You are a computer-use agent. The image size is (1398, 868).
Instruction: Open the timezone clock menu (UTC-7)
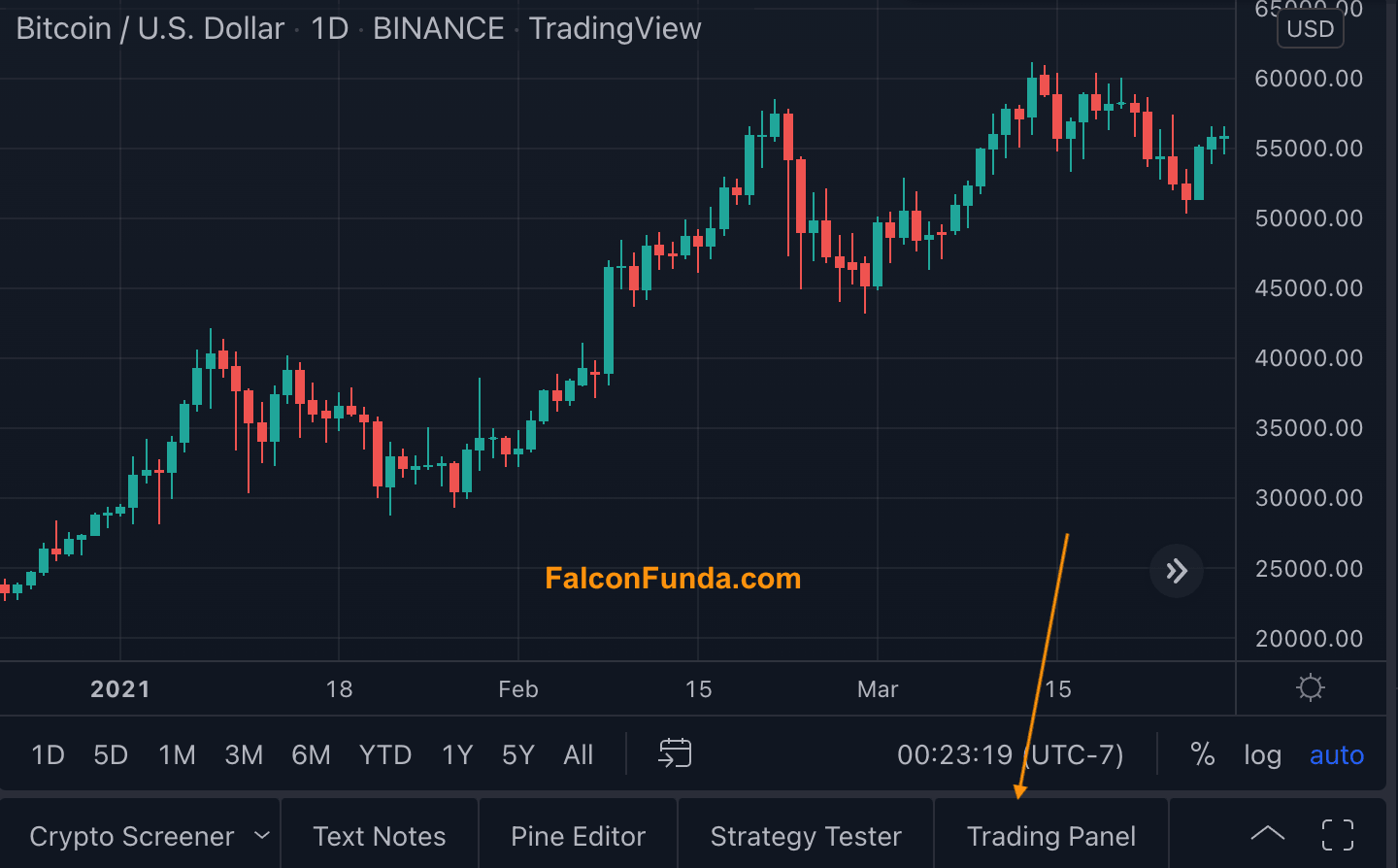click(x=1010, y=754)
